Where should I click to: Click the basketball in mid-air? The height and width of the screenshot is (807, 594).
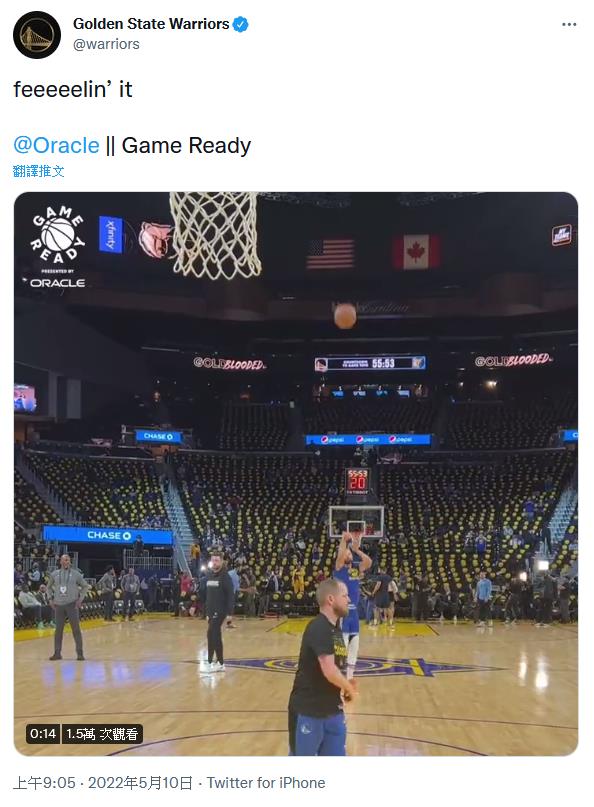coord(345,316)
